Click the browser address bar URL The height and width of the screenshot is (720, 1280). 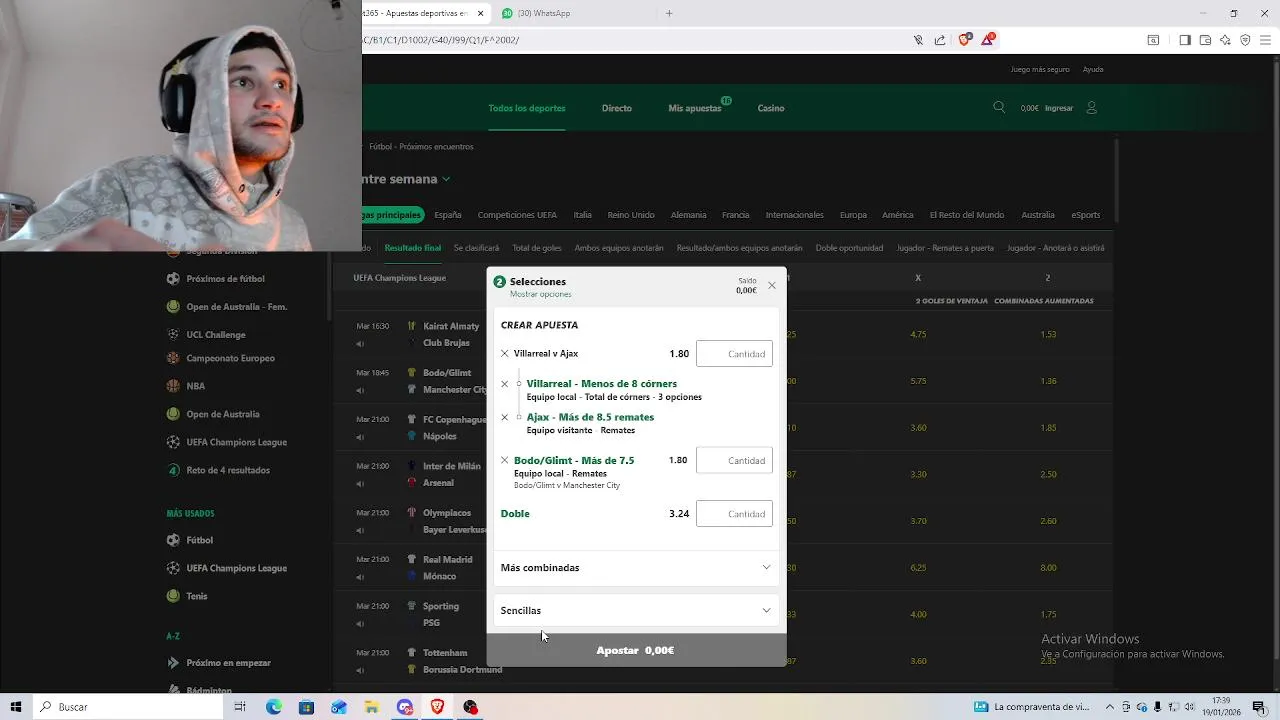tap(441, 40)
